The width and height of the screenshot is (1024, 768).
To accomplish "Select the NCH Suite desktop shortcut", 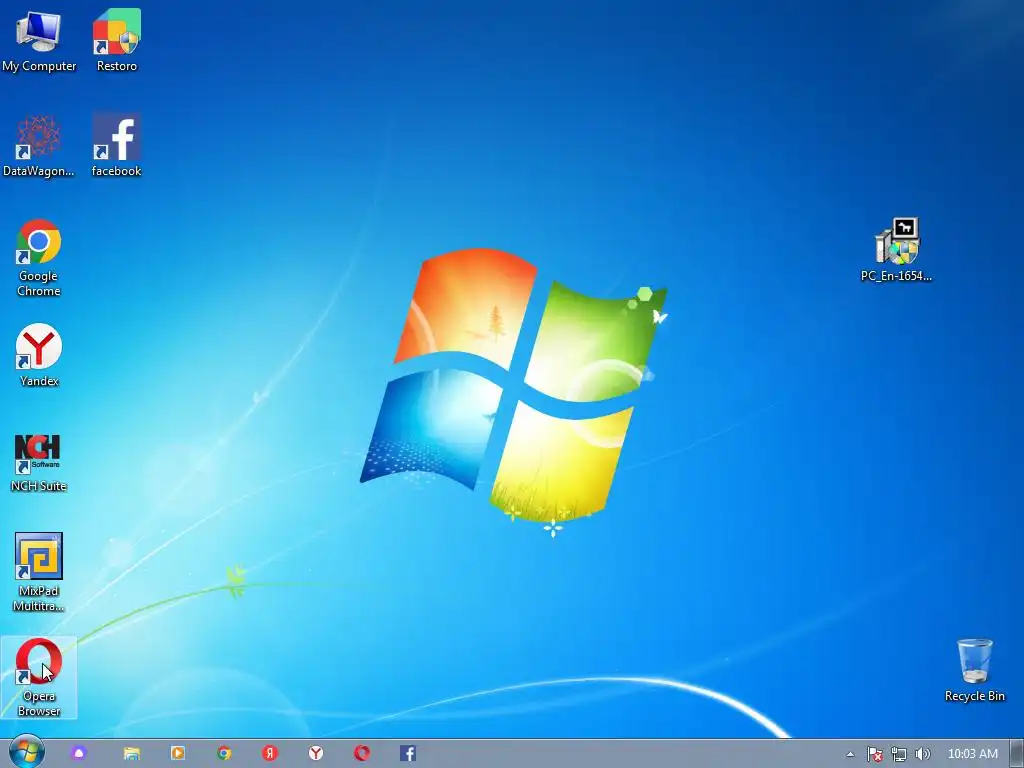I will click(39, 462).
